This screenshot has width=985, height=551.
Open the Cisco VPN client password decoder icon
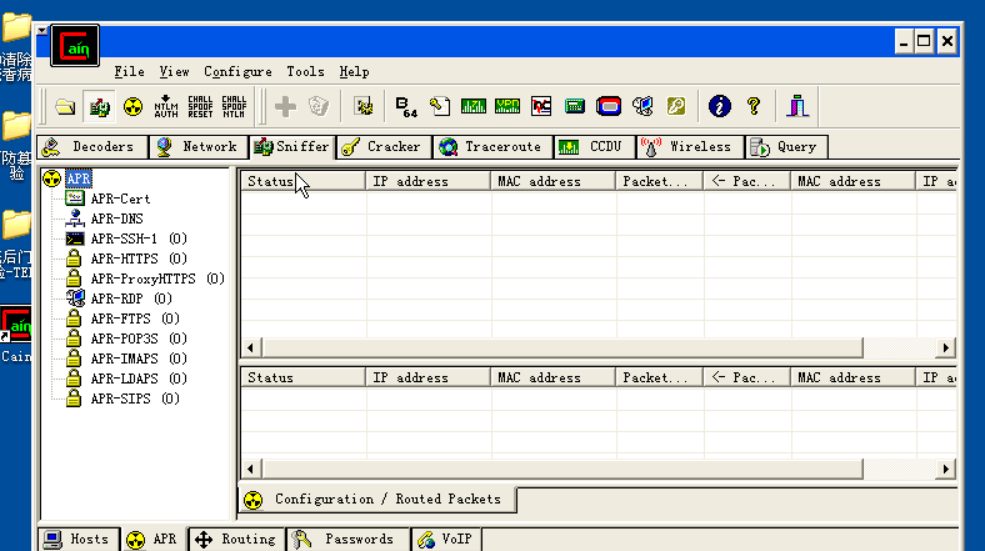coord(507,107)
